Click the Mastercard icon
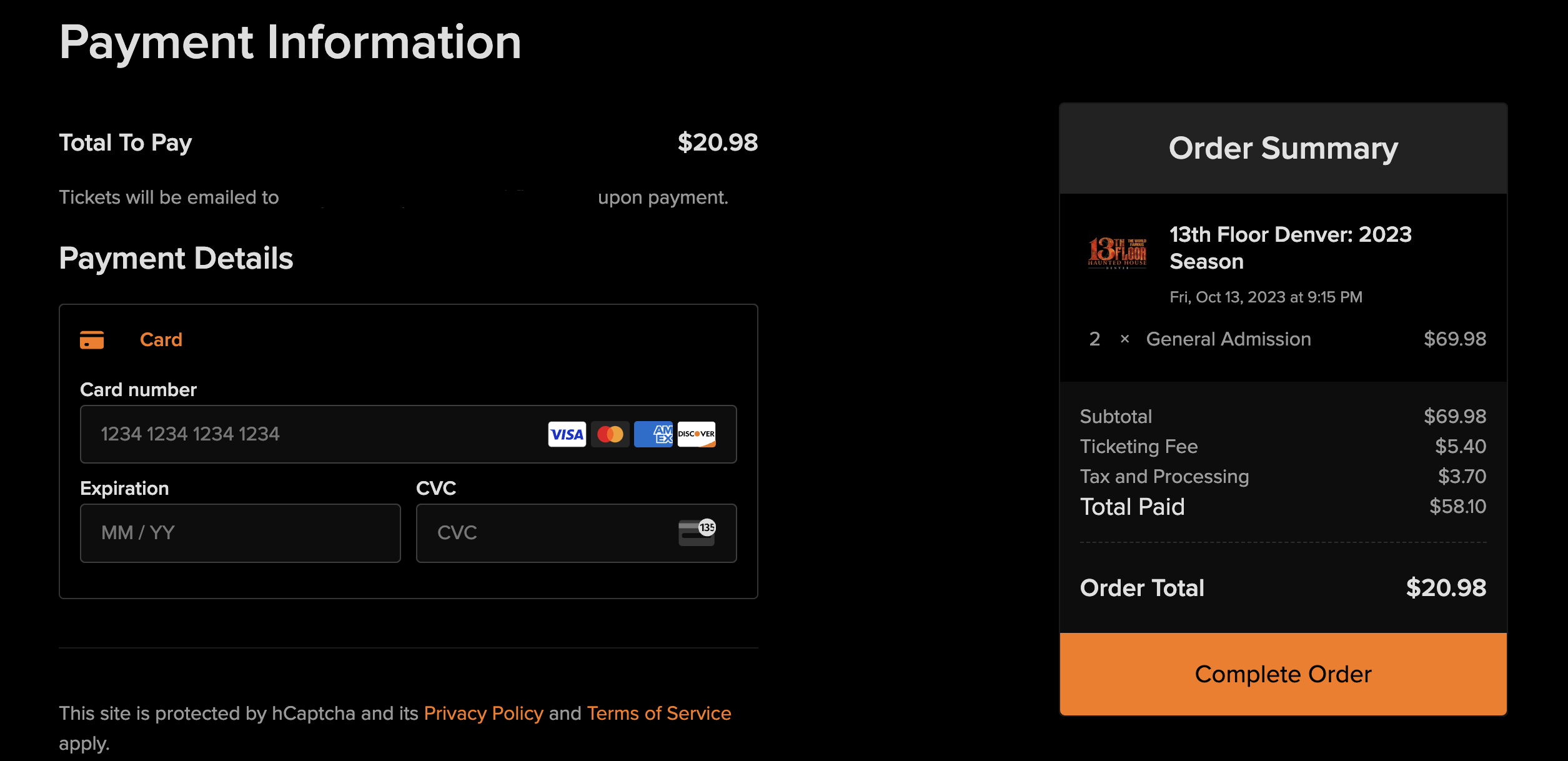 pos(610,434)
